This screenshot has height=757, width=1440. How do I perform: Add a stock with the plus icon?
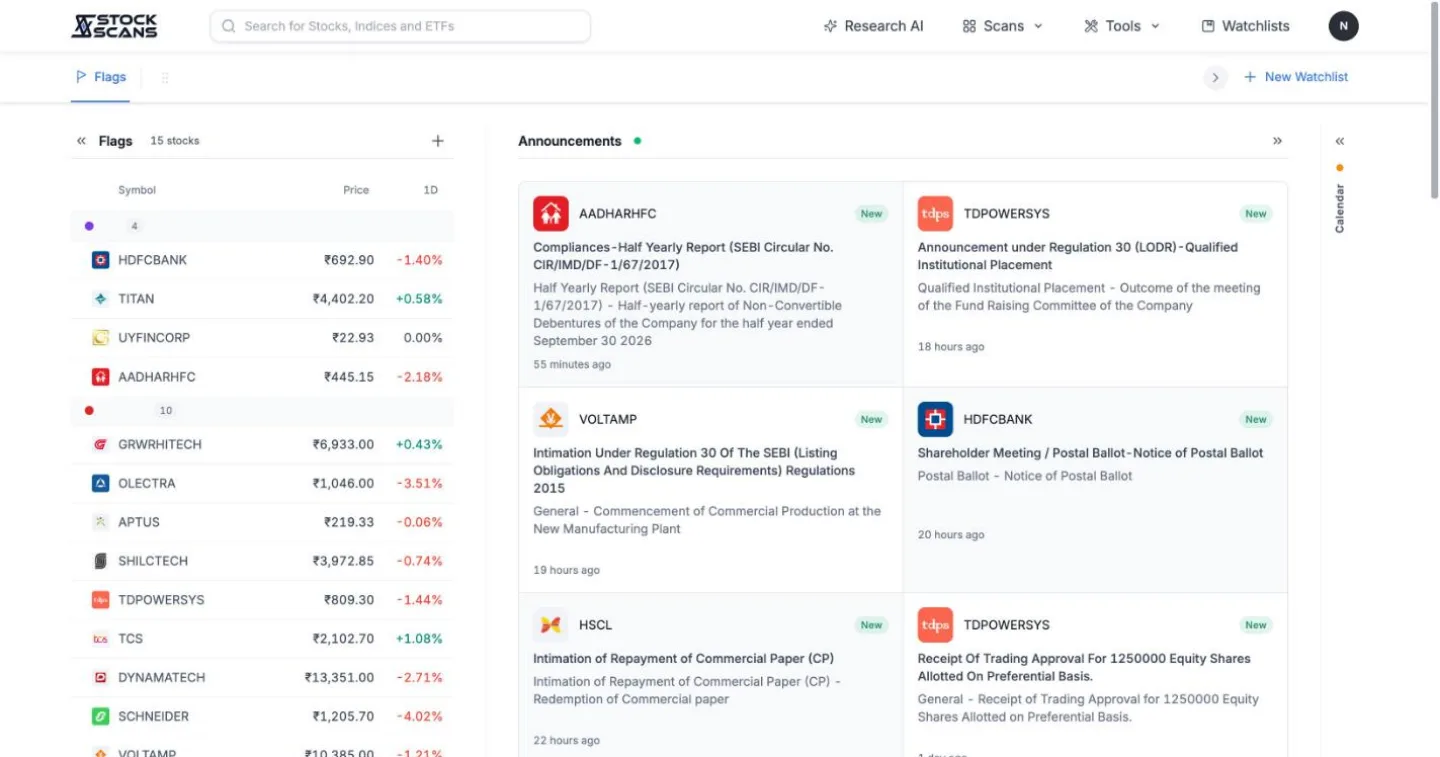[437, 141]
